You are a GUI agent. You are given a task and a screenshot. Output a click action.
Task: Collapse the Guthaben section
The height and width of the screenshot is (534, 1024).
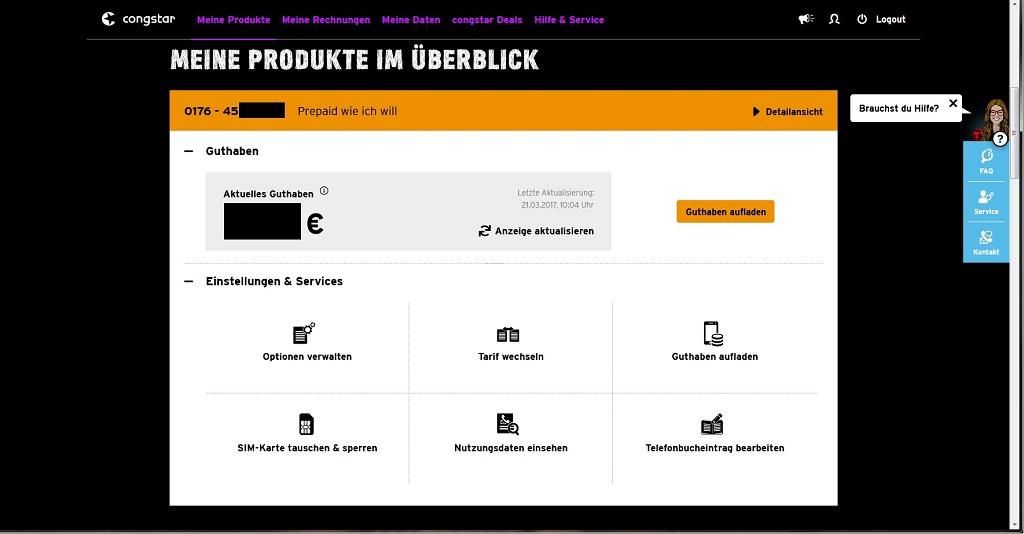[x=189, y=151]
